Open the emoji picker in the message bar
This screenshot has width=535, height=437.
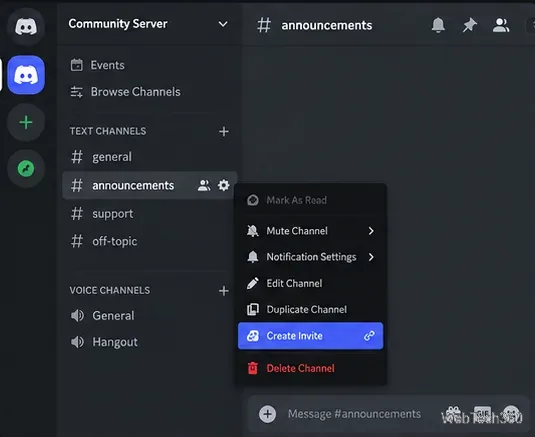click(x=511, y=413)
